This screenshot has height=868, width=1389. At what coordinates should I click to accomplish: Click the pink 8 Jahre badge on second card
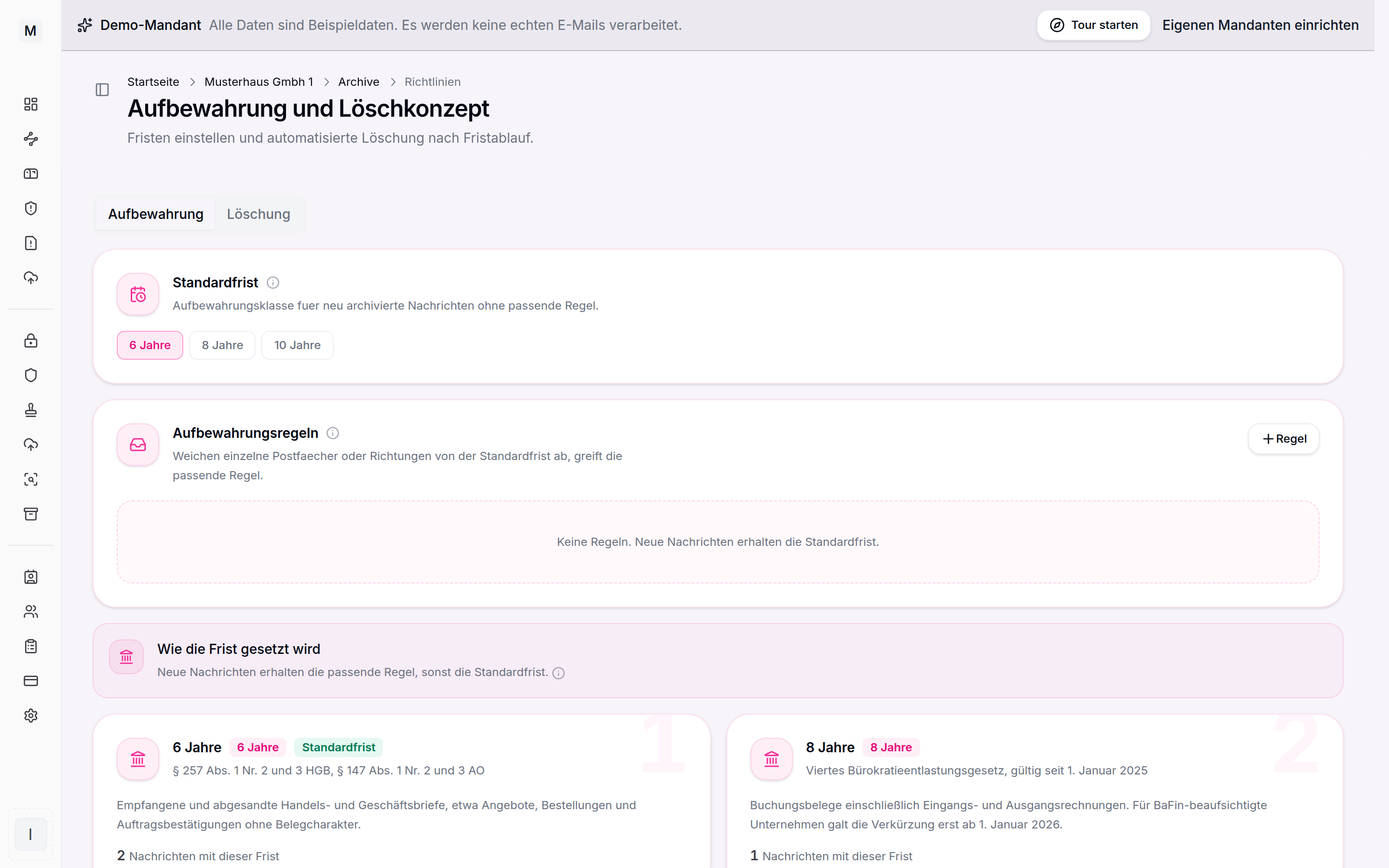tap(891, 747)
